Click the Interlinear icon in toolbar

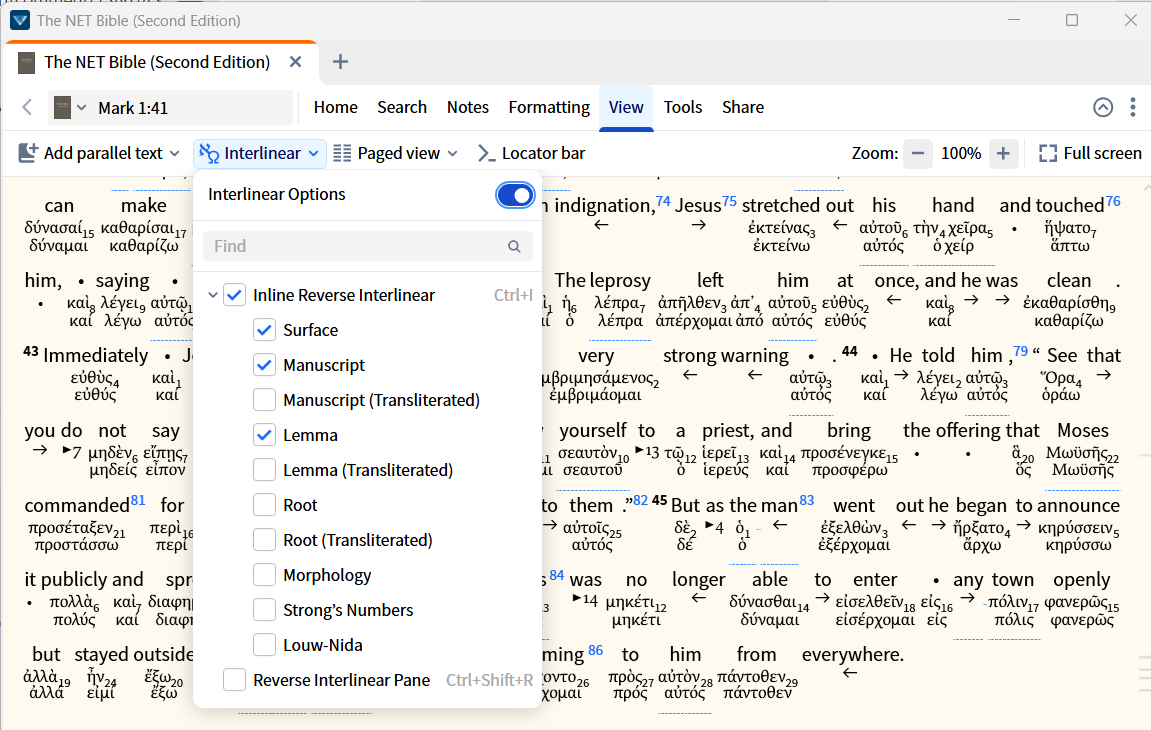[x=209, y=153]
